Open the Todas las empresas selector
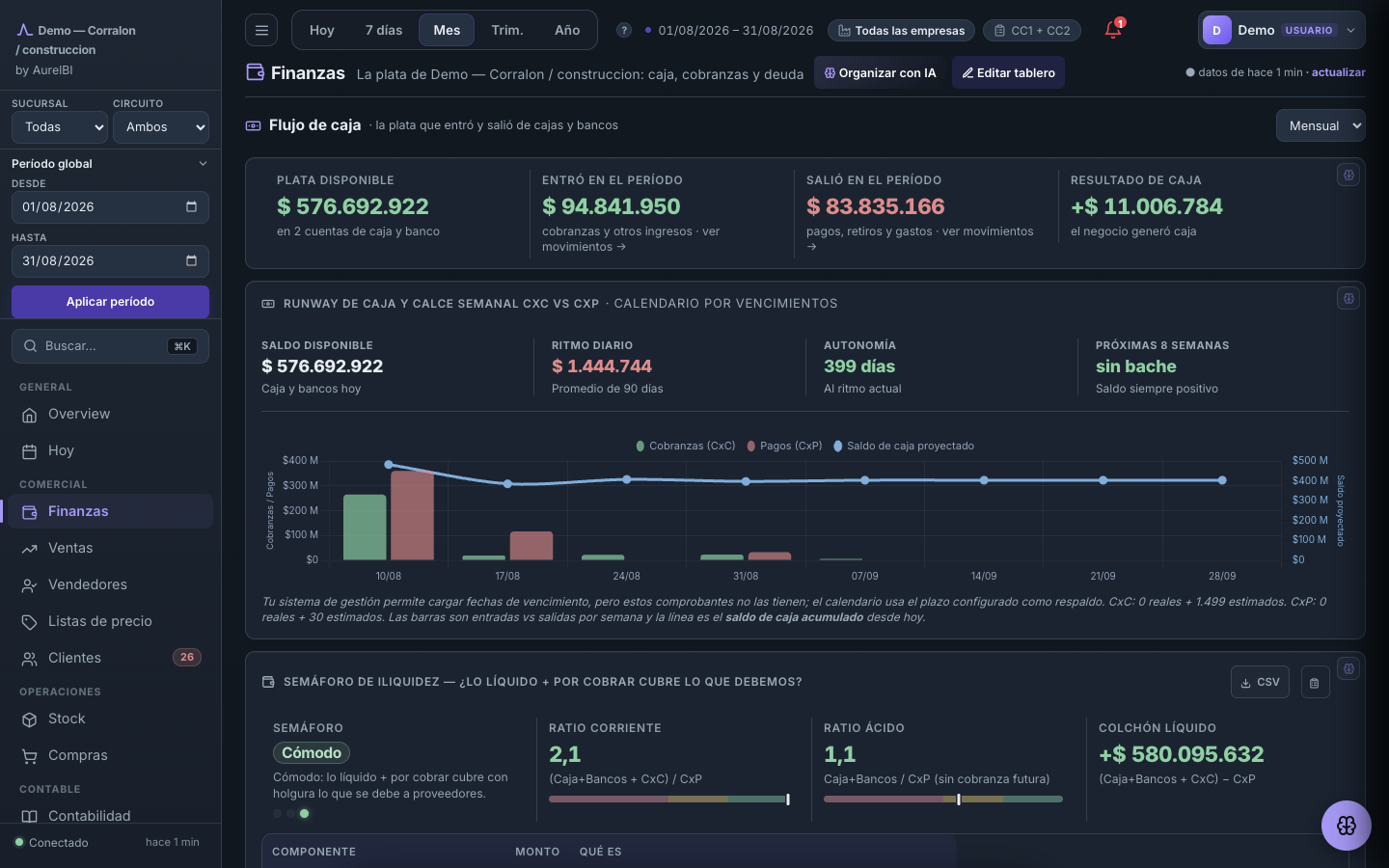The width and height of the screenshot is (1389, 868). 901,31
